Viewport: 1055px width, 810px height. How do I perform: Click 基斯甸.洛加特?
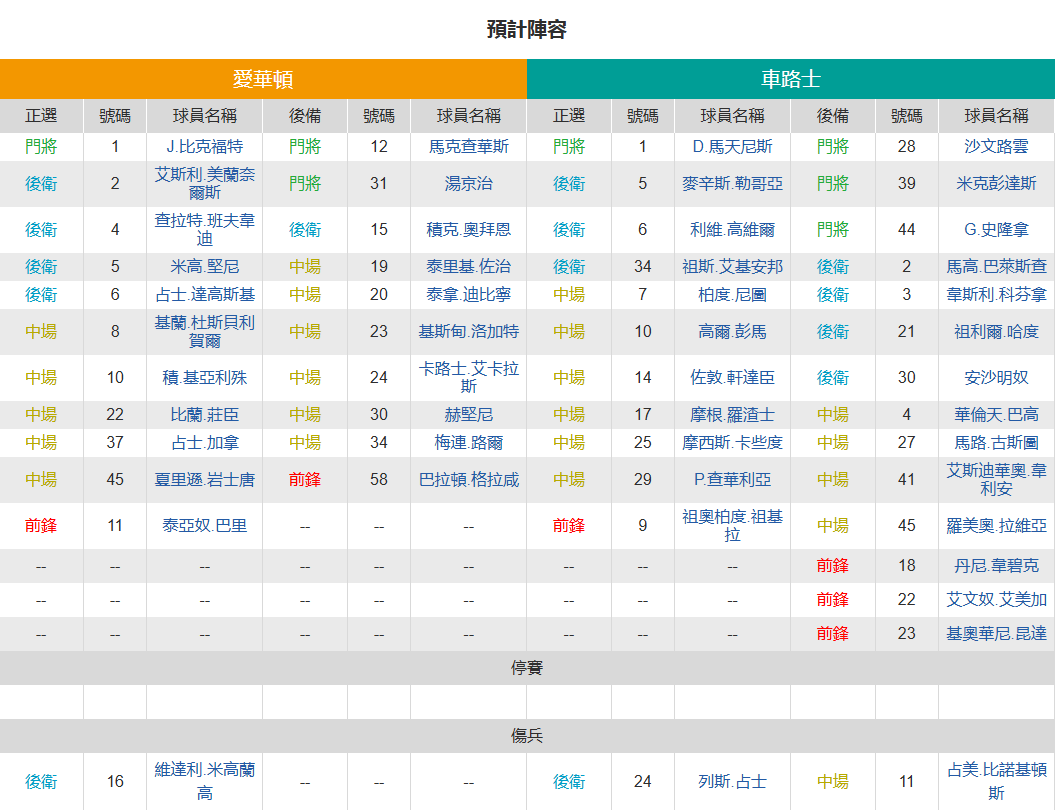coord(469,332)
